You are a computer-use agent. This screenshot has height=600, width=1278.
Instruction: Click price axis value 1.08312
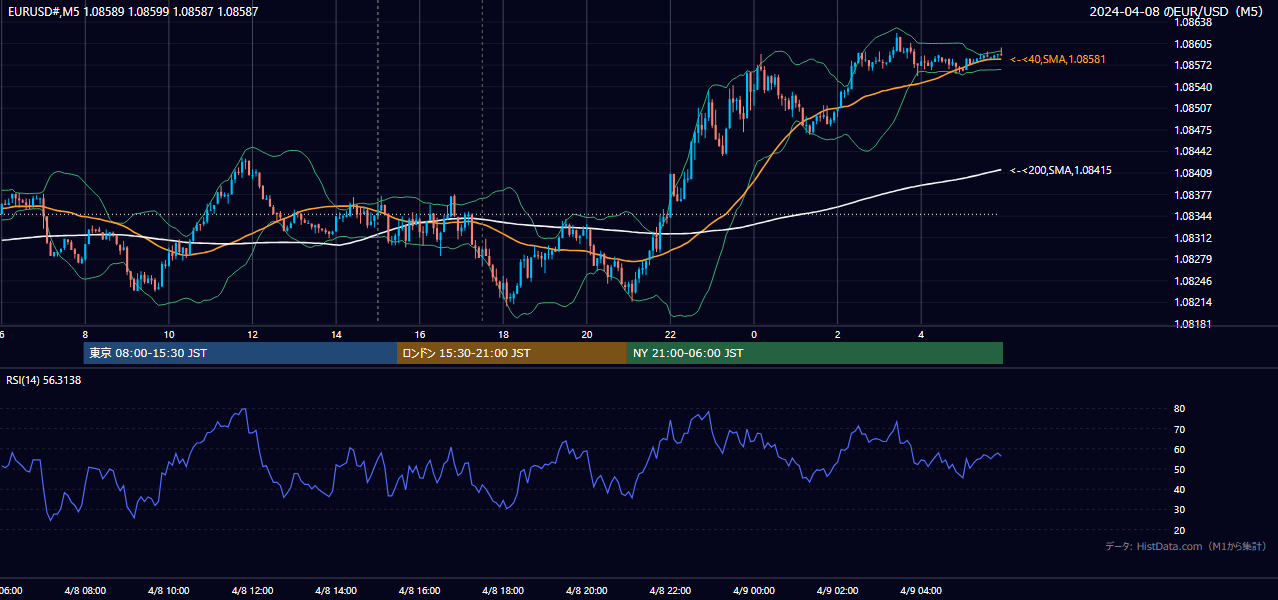coord(1193,238)
